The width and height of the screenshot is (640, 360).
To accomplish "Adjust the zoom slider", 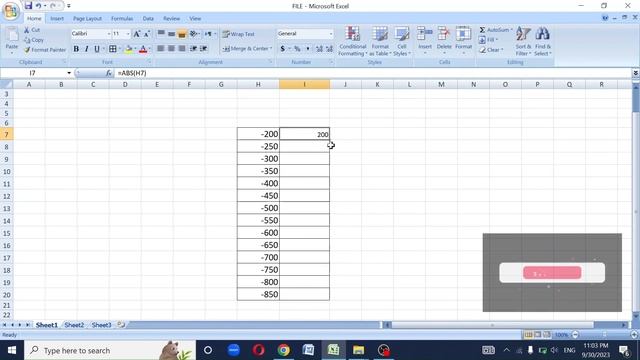I will [605, 335].
